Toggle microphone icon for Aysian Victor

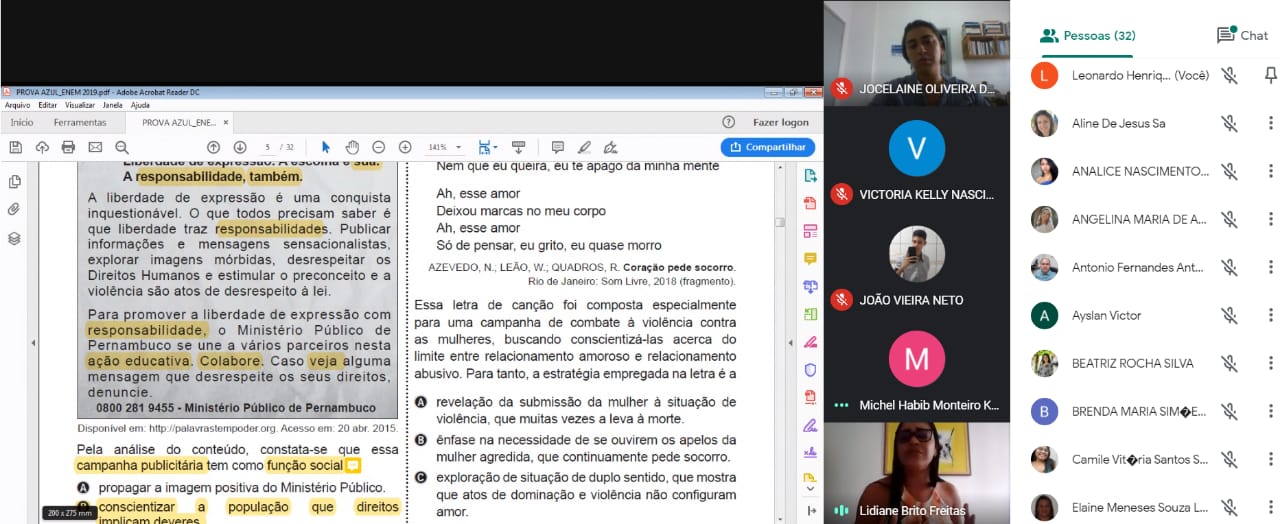pyautogui.click(x=1229, y=315)
